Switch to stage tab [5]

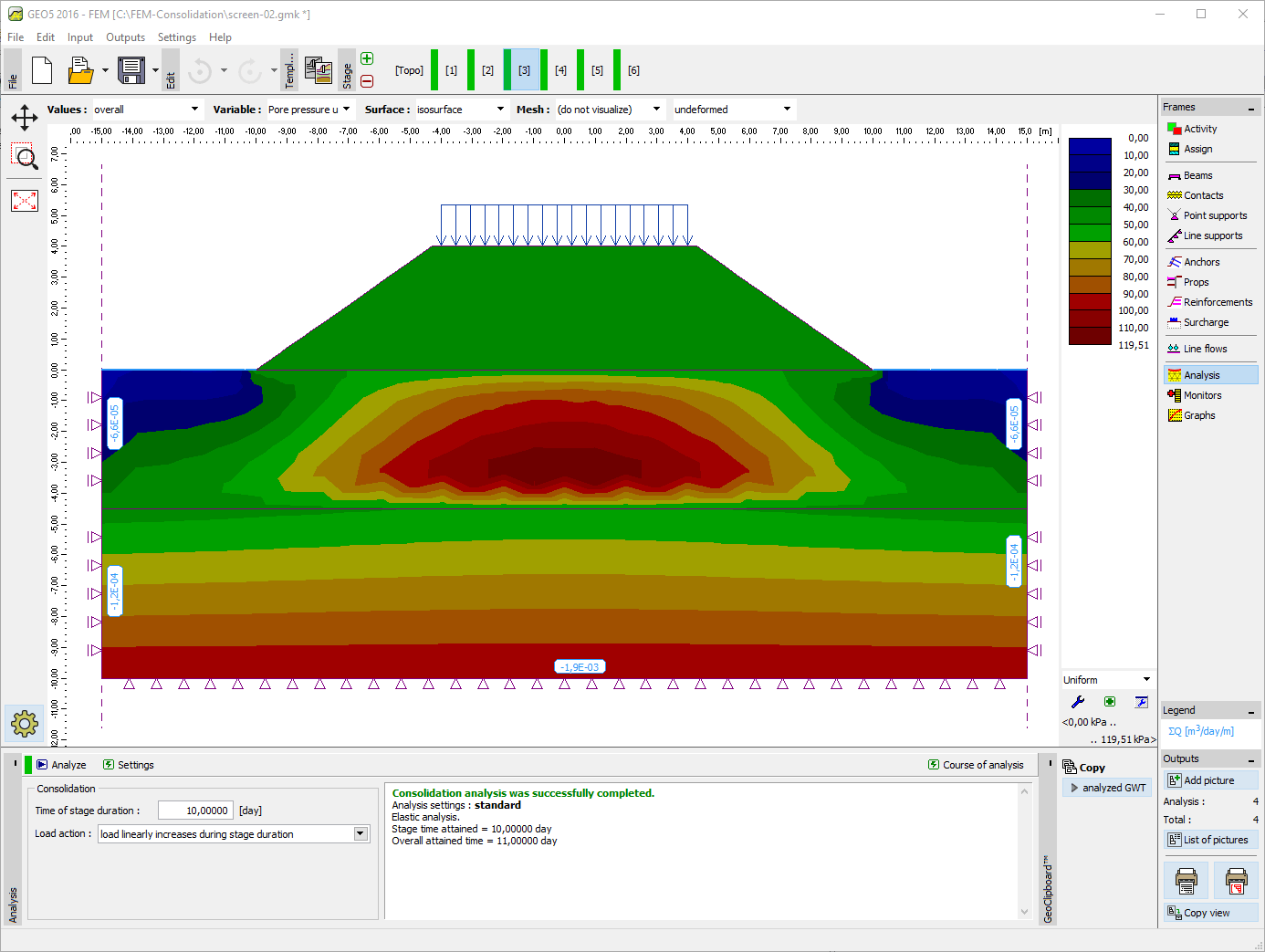597,70
